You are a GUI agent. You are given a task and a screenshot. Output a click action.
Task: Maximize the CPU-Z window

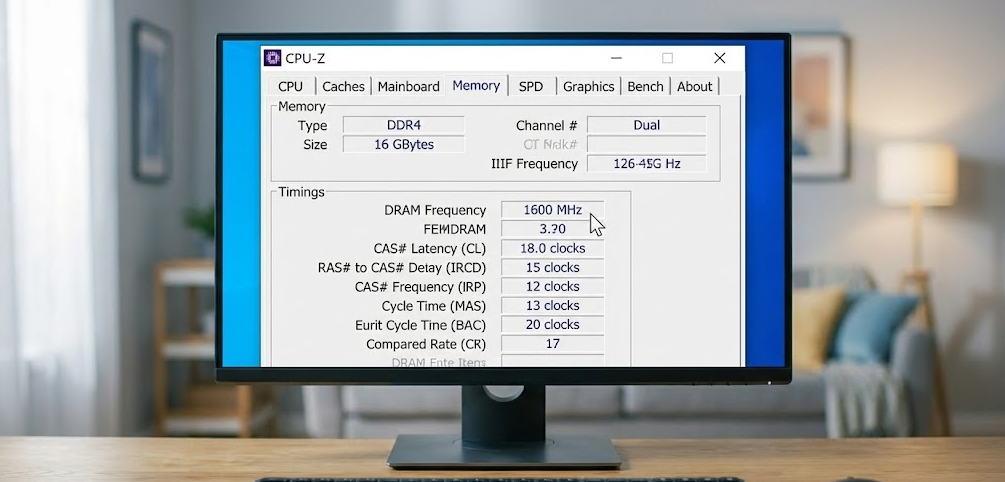[667, 58]
